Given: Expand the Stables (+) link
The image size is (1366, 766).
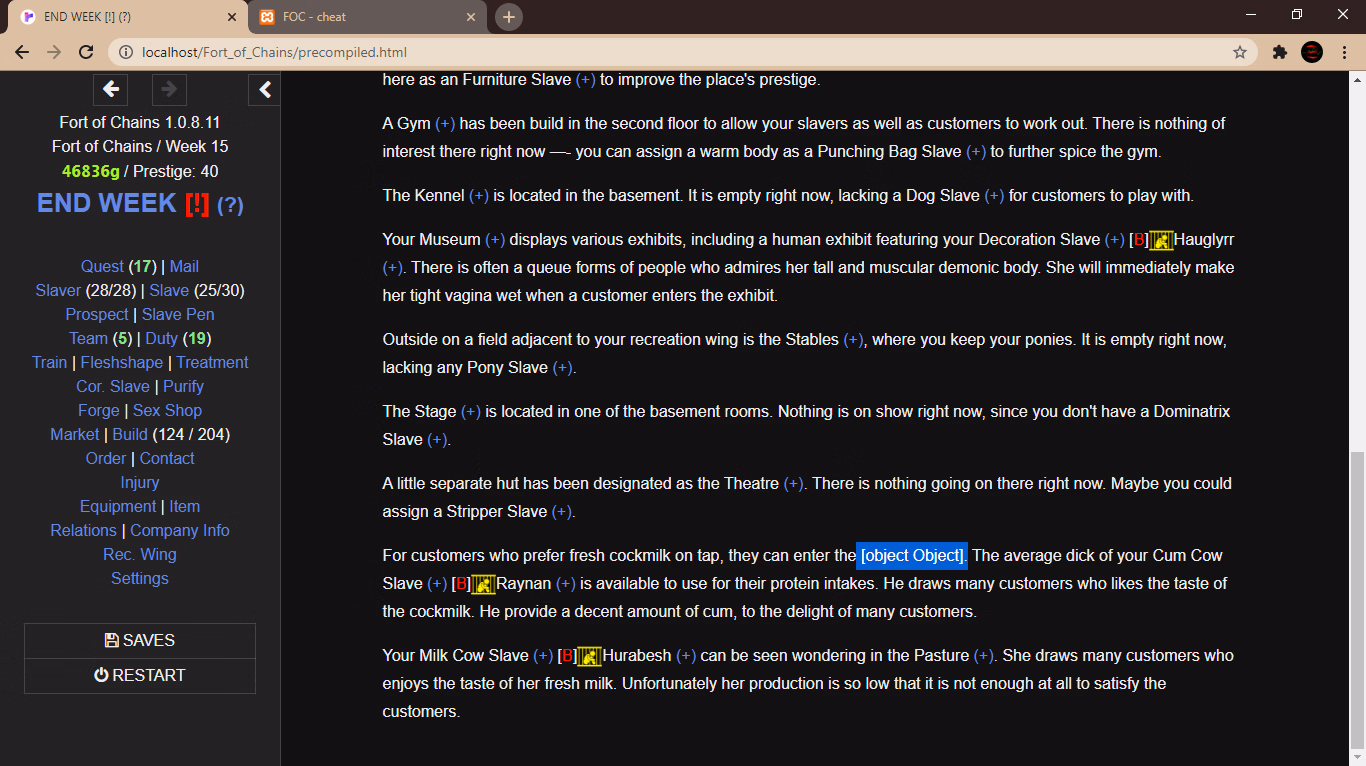Looking at the screenshot, I should point(853,339).
